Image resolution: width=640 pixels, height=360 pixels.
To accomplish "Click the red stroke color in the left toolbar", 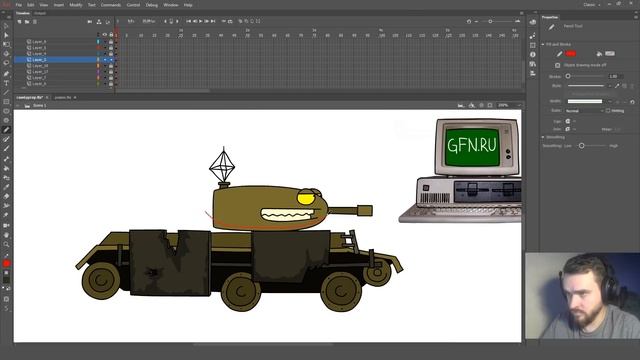I will pos(6,264).
